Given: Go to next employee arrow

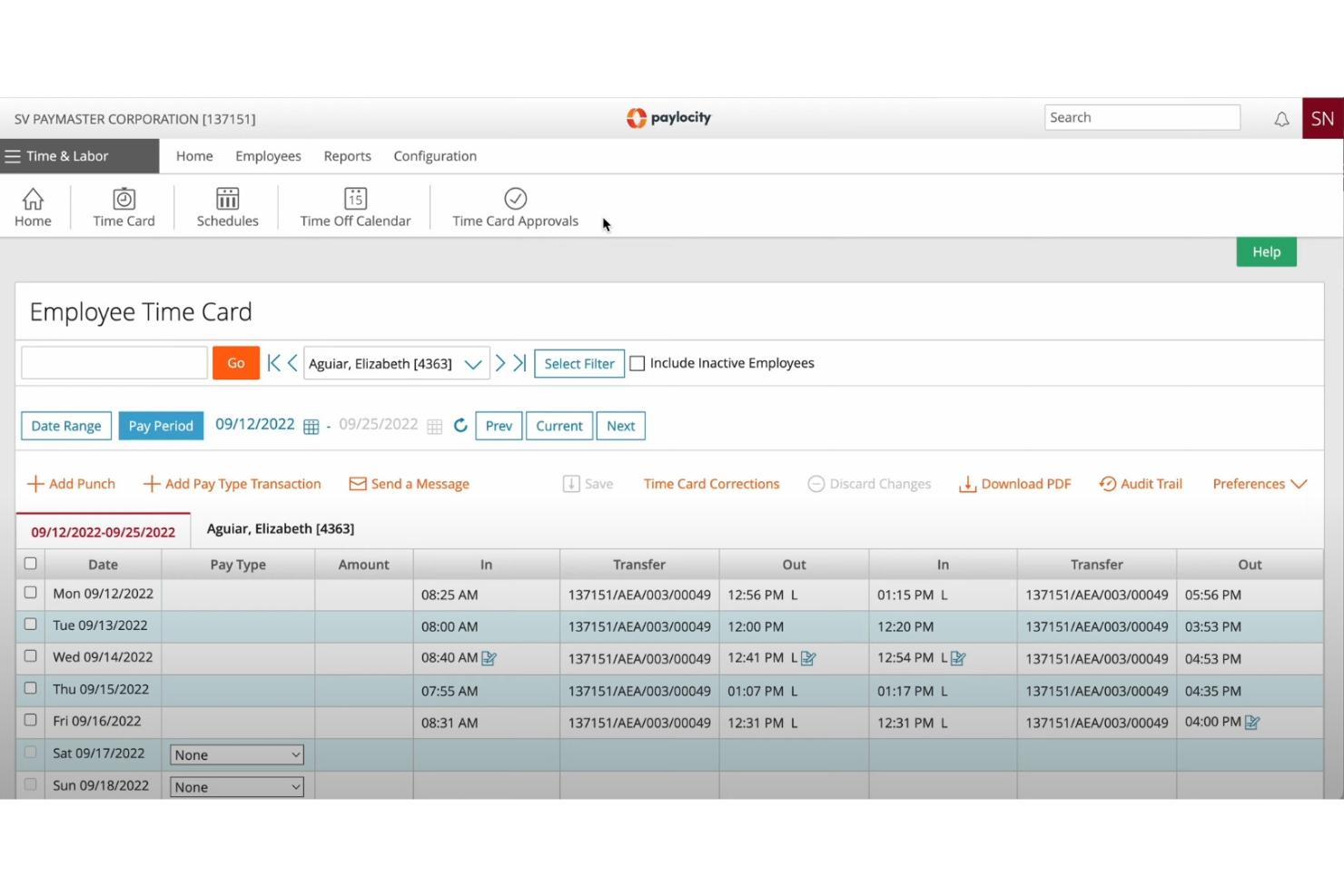Looking at the screenshot, I should 500,363.
